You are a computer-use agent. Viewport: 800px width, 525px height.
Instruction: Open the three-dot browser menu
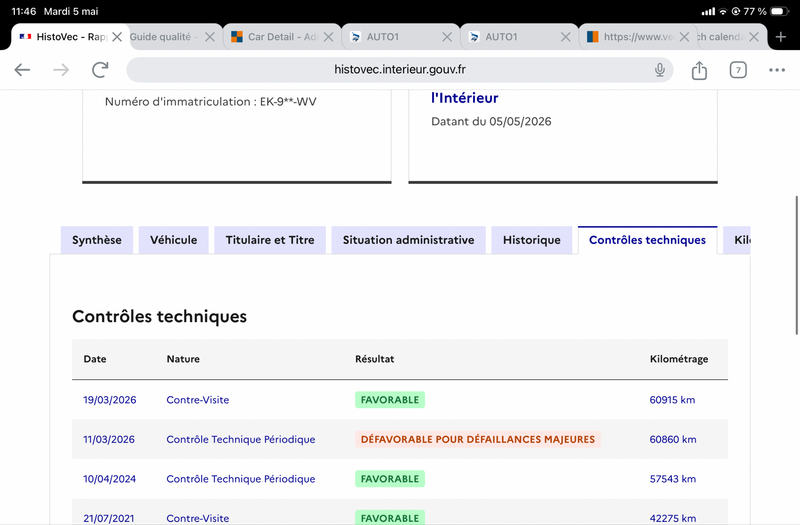(777, 70)
